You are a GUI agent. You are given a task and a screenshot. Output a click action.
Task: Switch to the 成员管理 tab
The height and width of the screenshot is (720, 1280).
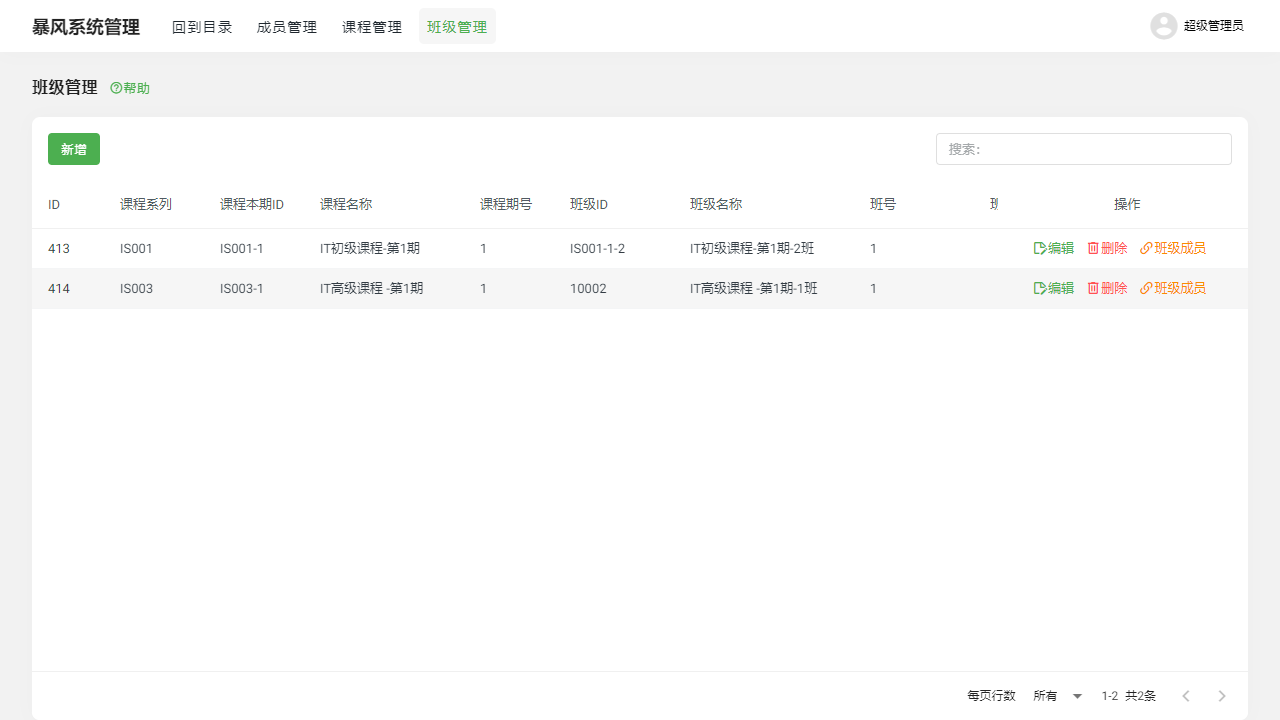[286, 27]
